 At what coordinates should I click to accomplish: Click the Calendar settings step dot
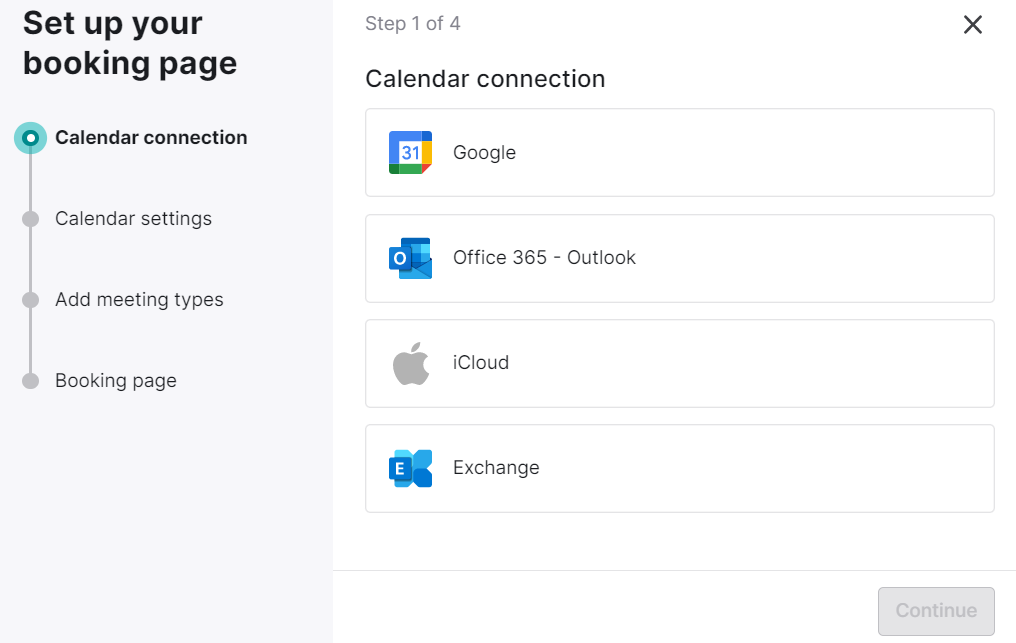[30, 218]
